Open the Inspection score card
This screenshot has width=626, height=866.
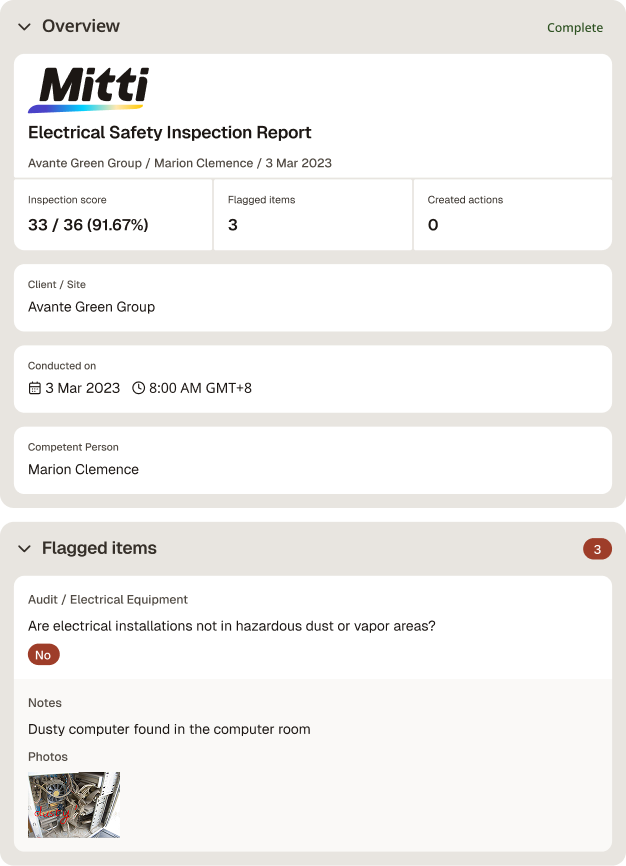tap(113, 214)
